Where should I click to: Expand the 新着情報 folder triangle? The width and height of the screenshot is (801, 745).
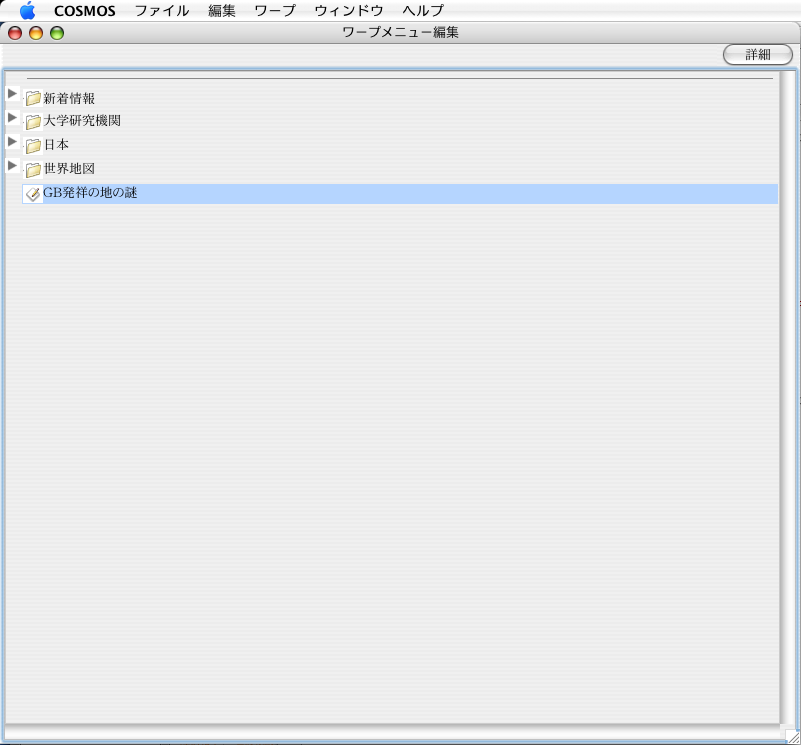tap(12, 94)
